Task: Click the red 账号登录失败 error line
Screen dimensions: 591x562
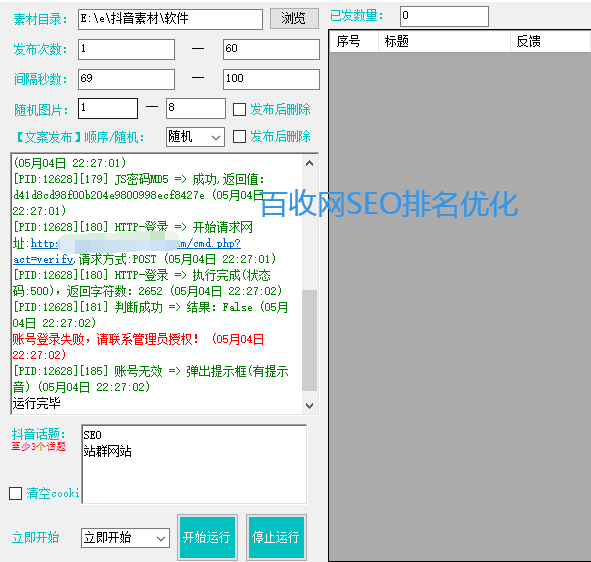Action: tap(138, 347)
